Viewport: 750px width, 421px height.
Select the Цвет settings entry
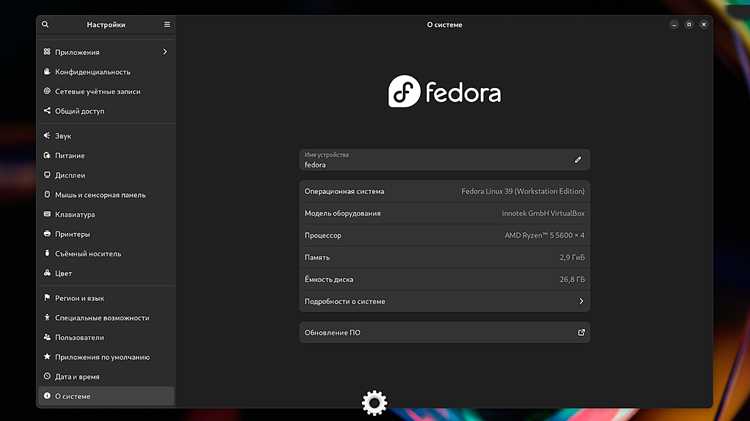pyautogui.click(x=106, y=273)
